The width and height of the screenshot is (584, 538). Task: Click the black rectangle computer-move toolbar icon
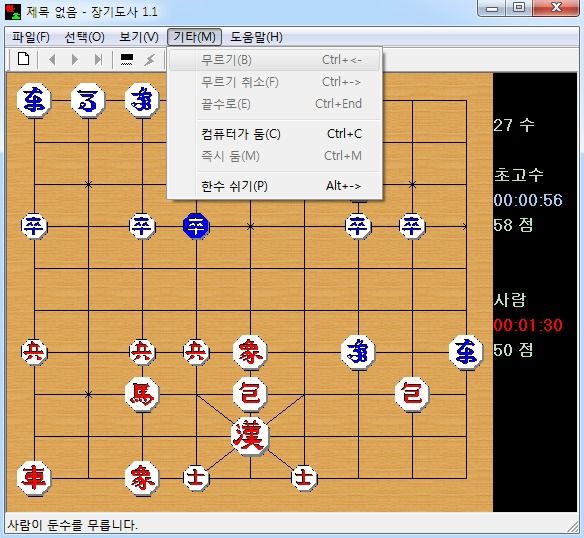coord(127,59)
